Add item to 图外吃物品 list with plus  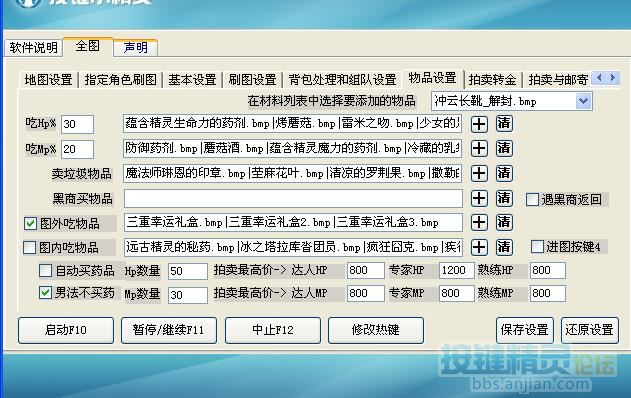point(479,223)
